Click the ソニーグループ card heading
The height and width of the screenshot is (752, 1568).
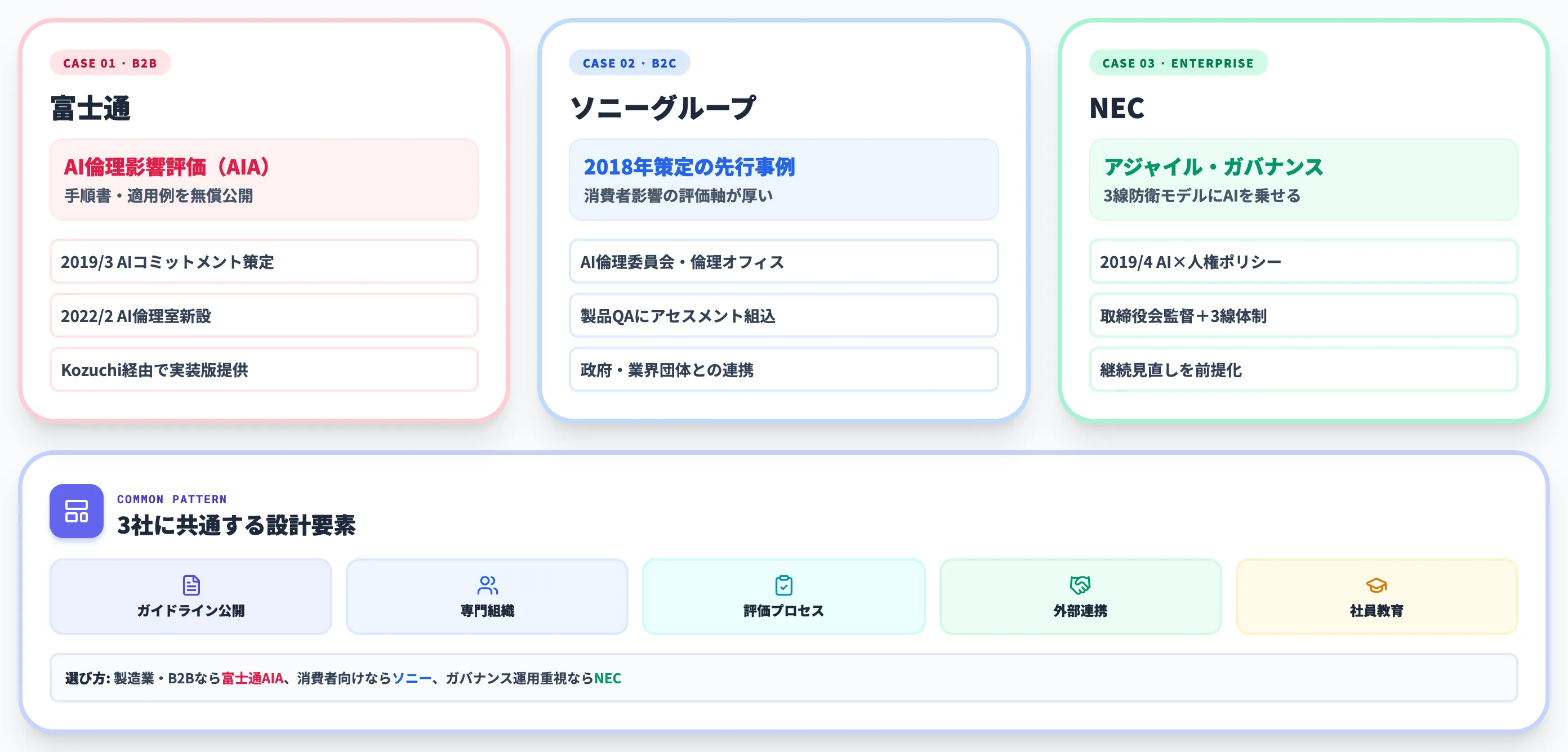click(663, 108)
